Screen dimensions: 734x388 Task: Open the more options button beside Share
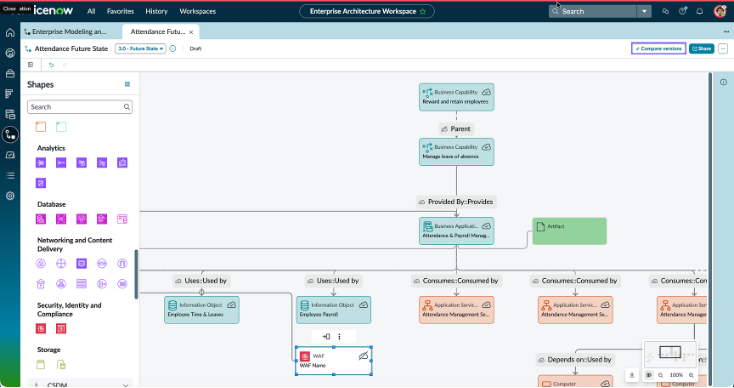723,49
